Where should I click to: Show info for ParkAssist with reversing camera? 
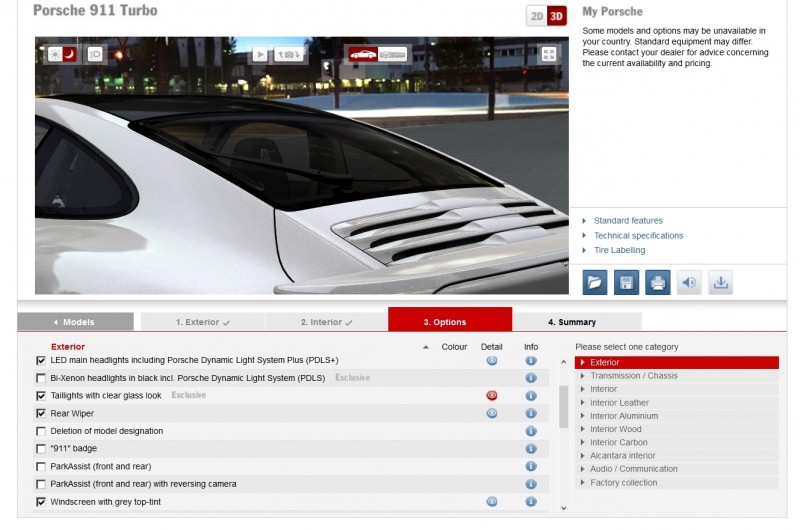coord(531,484)
